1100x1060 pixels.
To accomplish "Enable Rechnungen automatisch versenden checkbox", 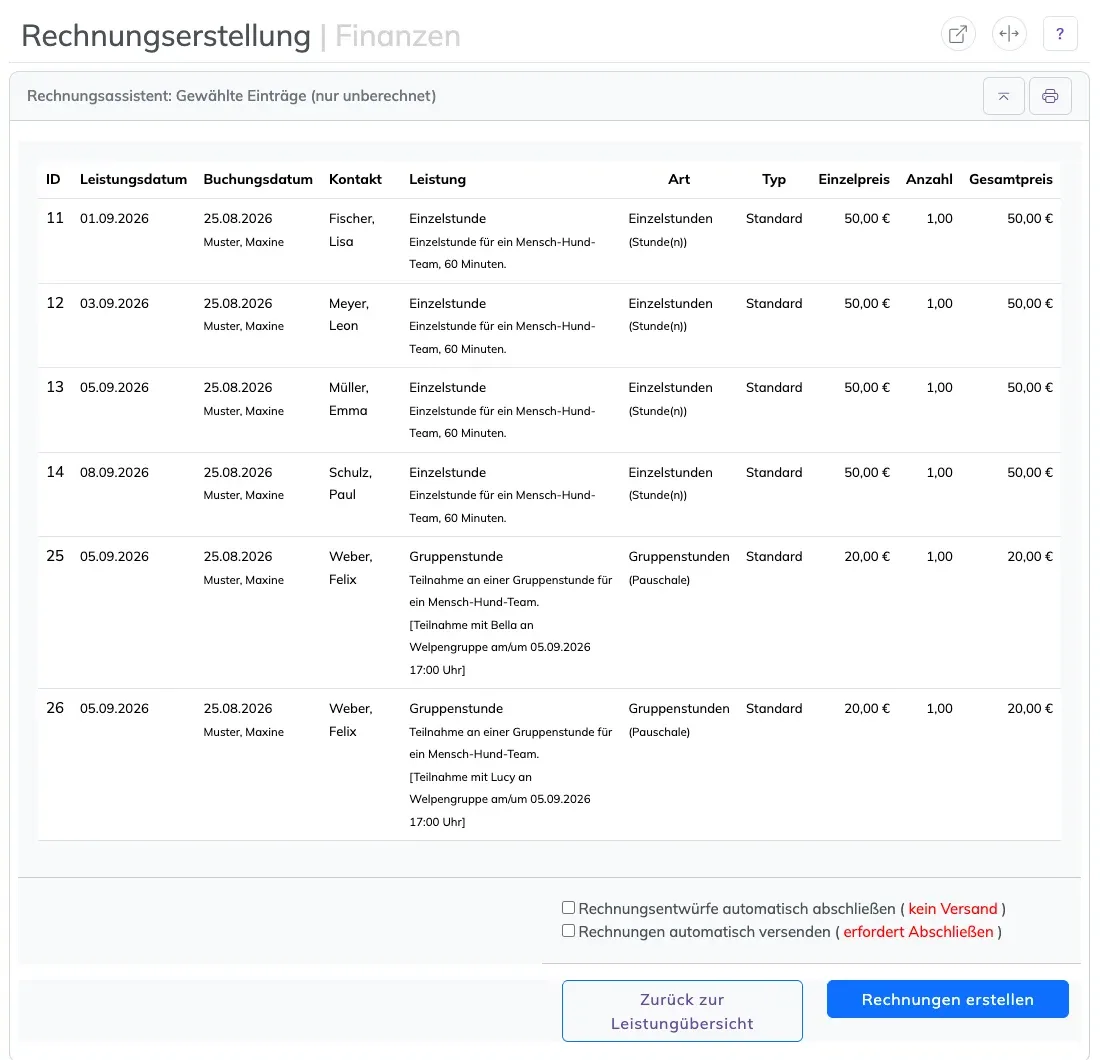I will click(568, 931).
